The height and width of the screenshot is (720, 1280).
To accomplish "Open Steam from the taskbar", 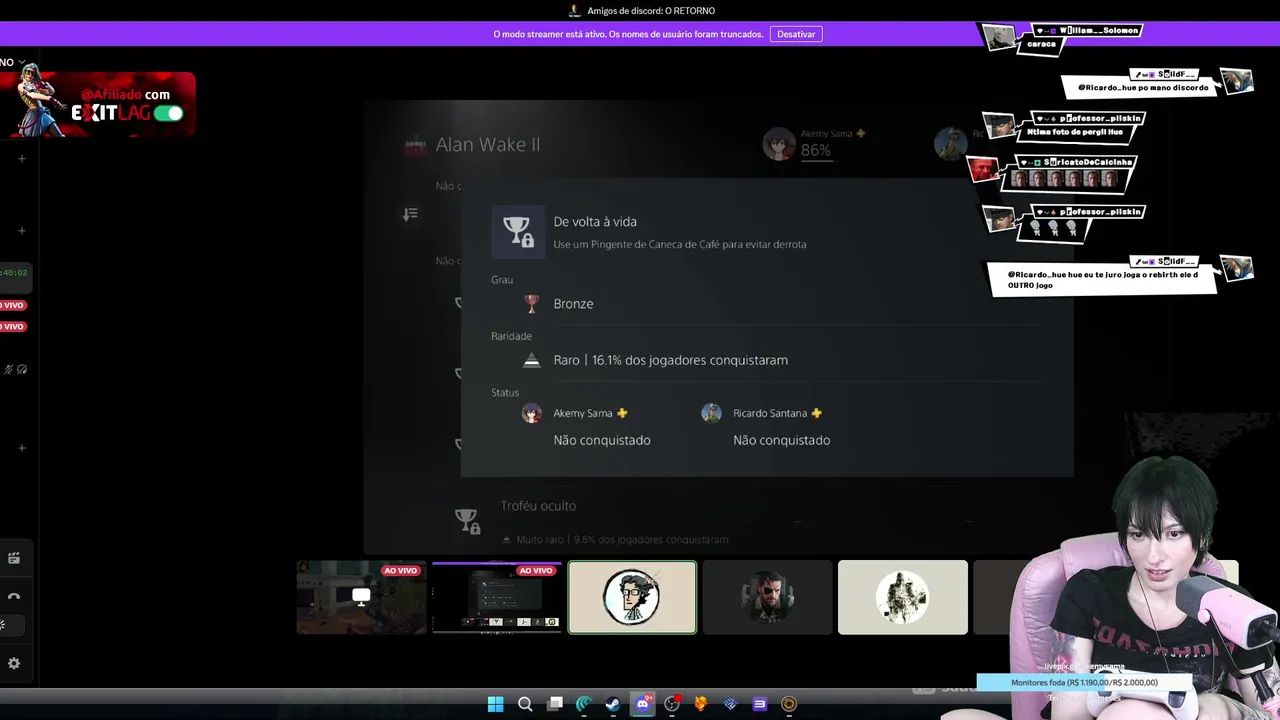I will click(x=613, y=704).
